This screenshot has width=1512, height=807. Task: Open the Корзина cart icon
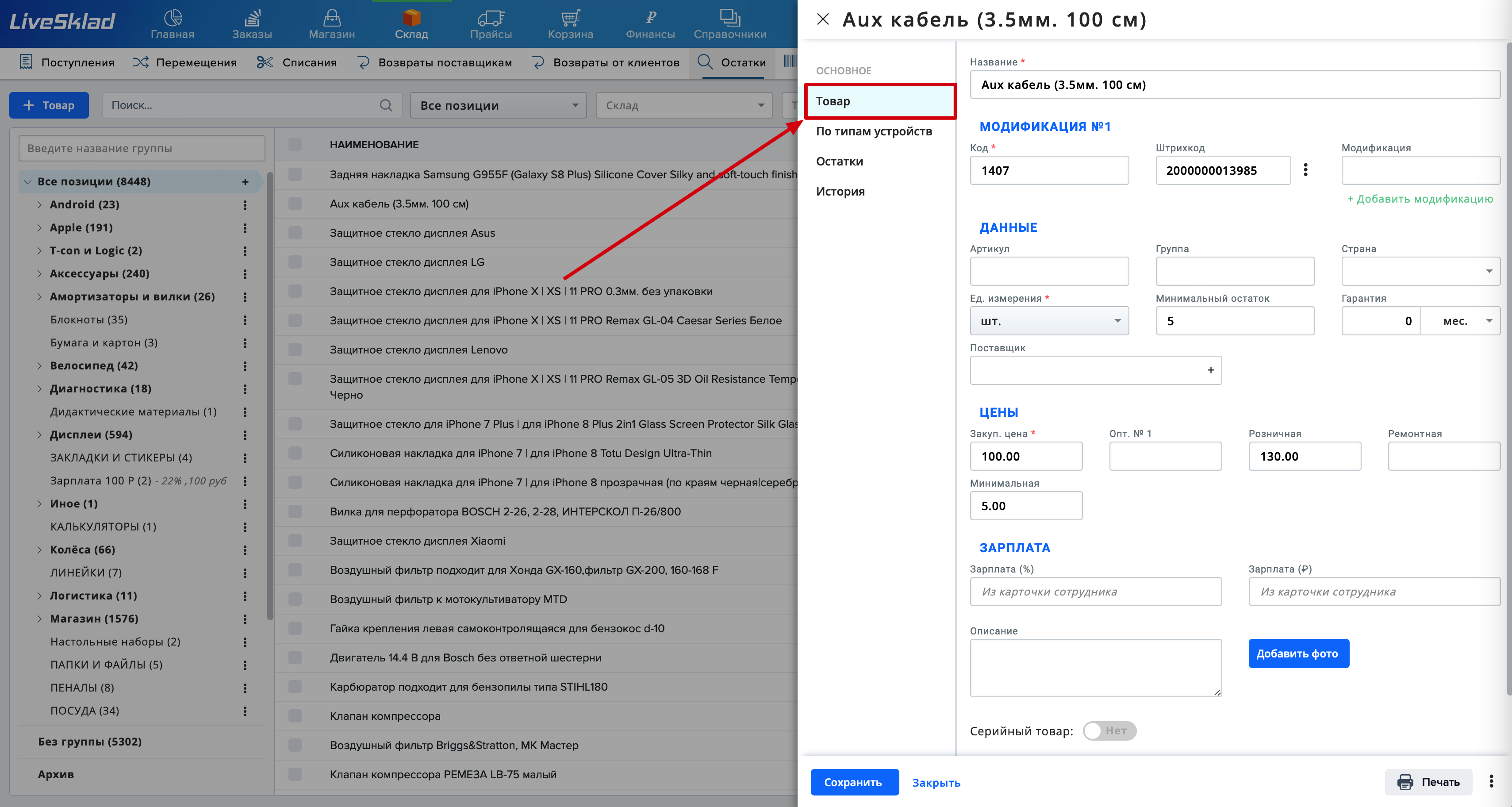coord(571,24)
